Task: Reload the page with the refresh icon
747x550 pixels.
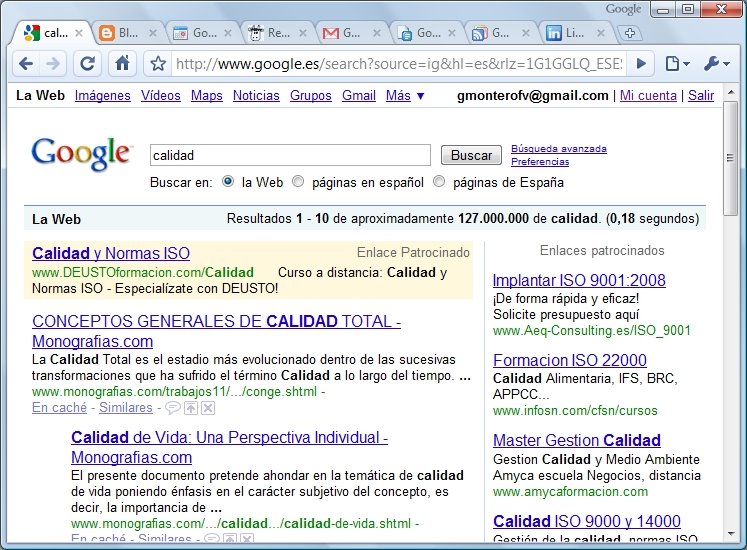Action: 88,63
